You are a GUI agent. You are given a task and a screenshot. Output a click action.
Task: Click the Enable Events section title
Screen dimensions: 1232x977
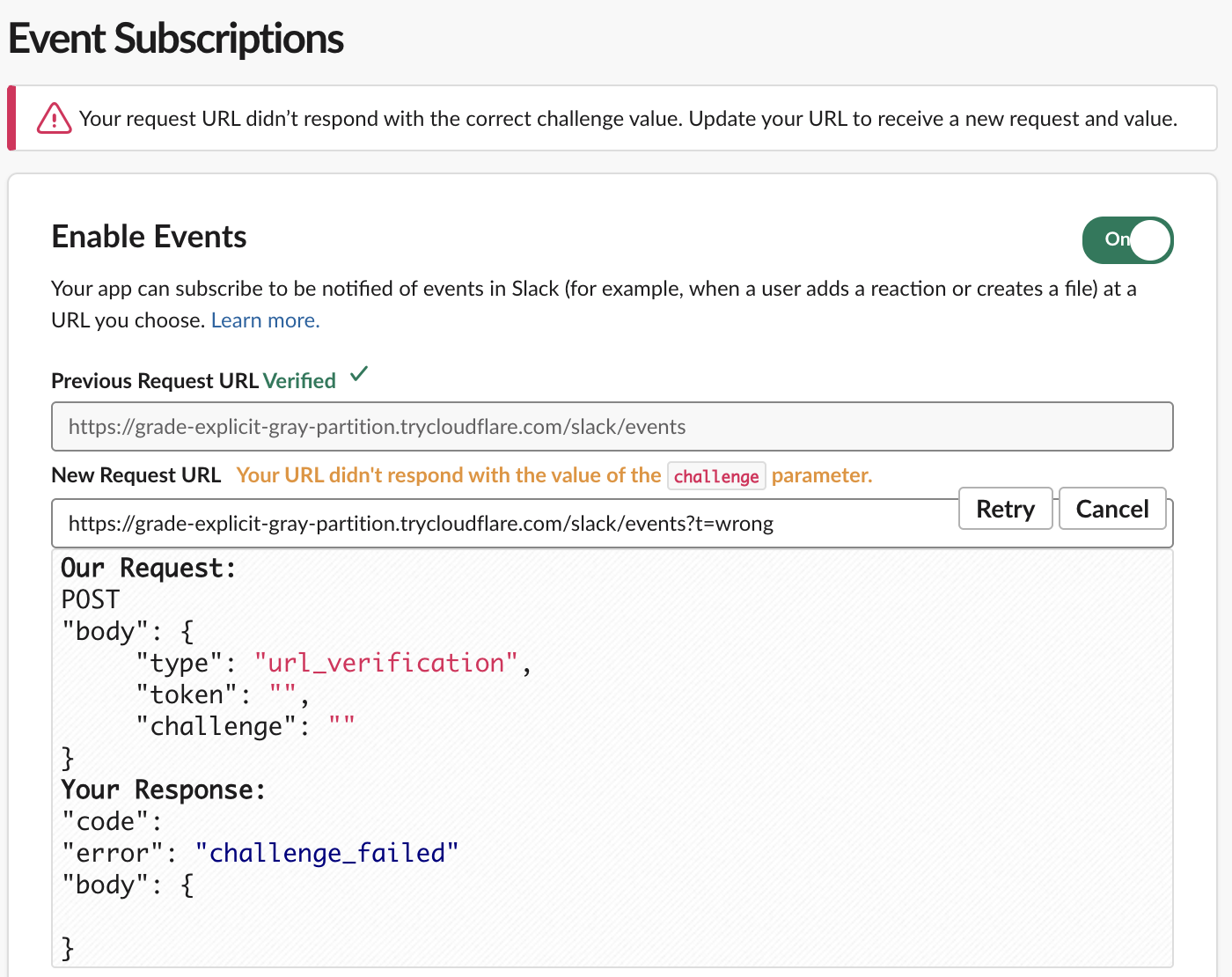tap(150, 237)
